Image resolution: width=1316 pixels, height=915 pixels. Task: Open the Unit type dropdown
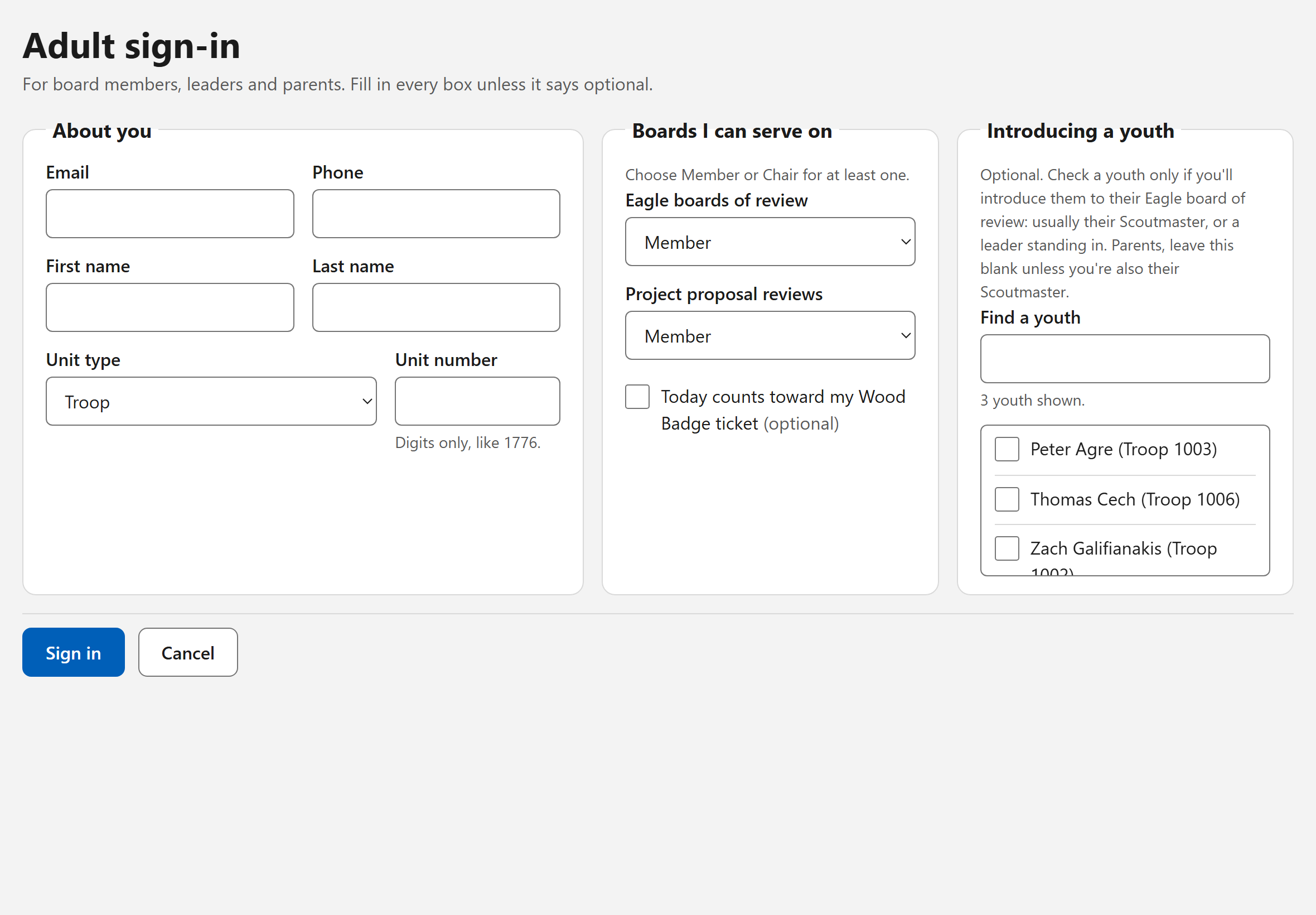[211, 401]
